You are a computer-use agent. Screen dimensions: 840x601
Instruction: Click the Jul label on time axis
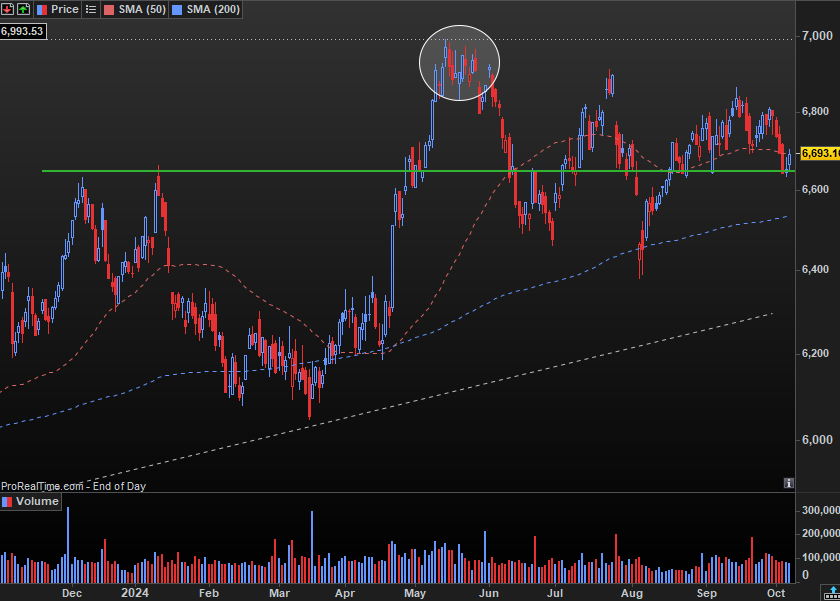click(x=555, y=593)
